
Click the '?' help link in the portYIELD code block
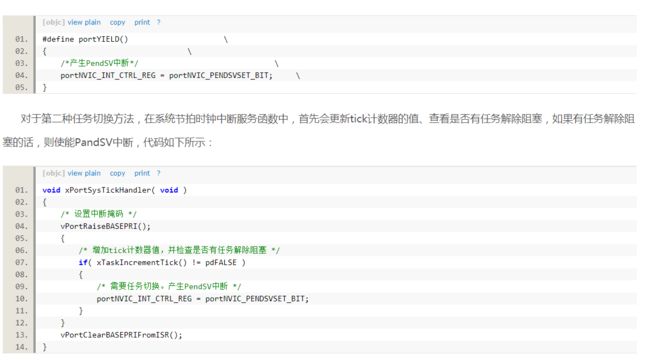coord(158,22)
